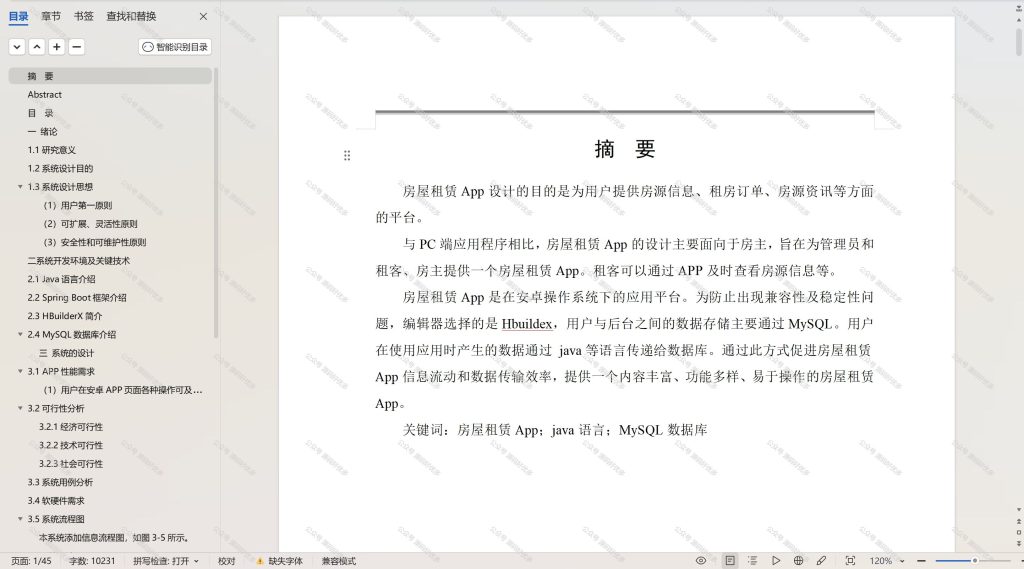
Task: Go to the 目 录 outline entry
Action: click(x=40, y=113)
